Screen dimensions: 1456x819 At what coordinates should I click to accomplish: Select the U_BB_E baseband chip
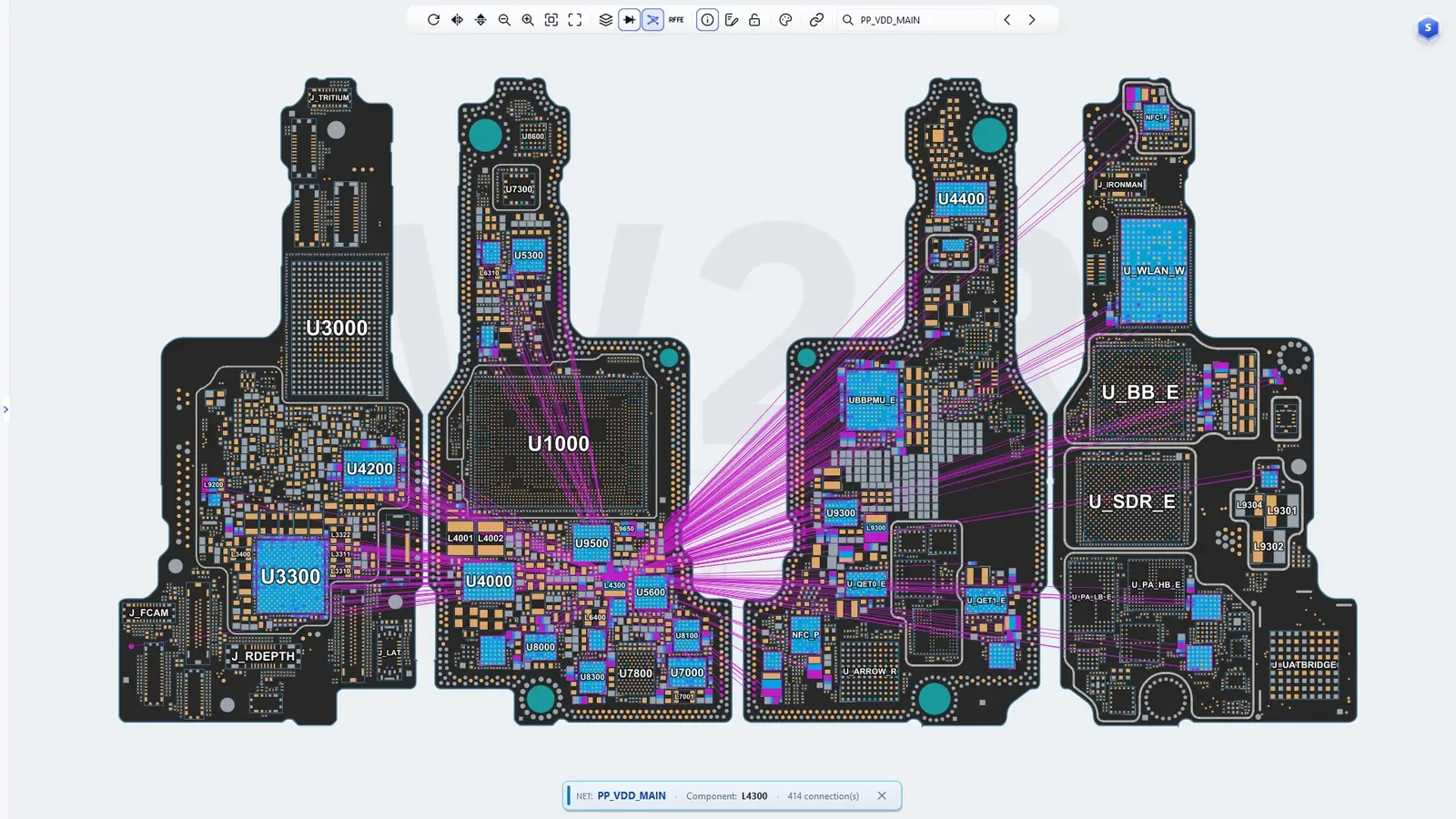(x=1141, y=392)
